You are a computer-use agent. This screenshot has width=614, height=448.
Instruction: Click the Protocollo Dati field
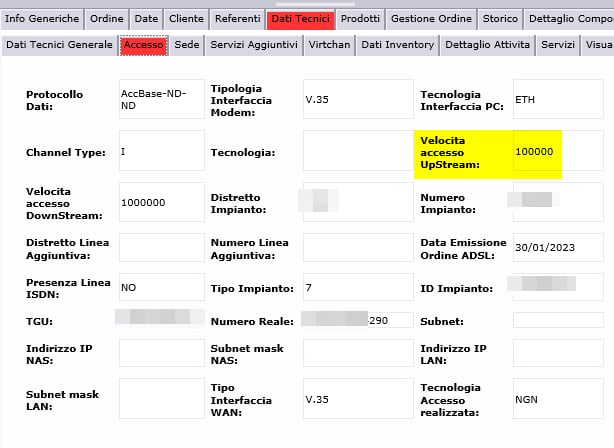[x=162, y=99]
